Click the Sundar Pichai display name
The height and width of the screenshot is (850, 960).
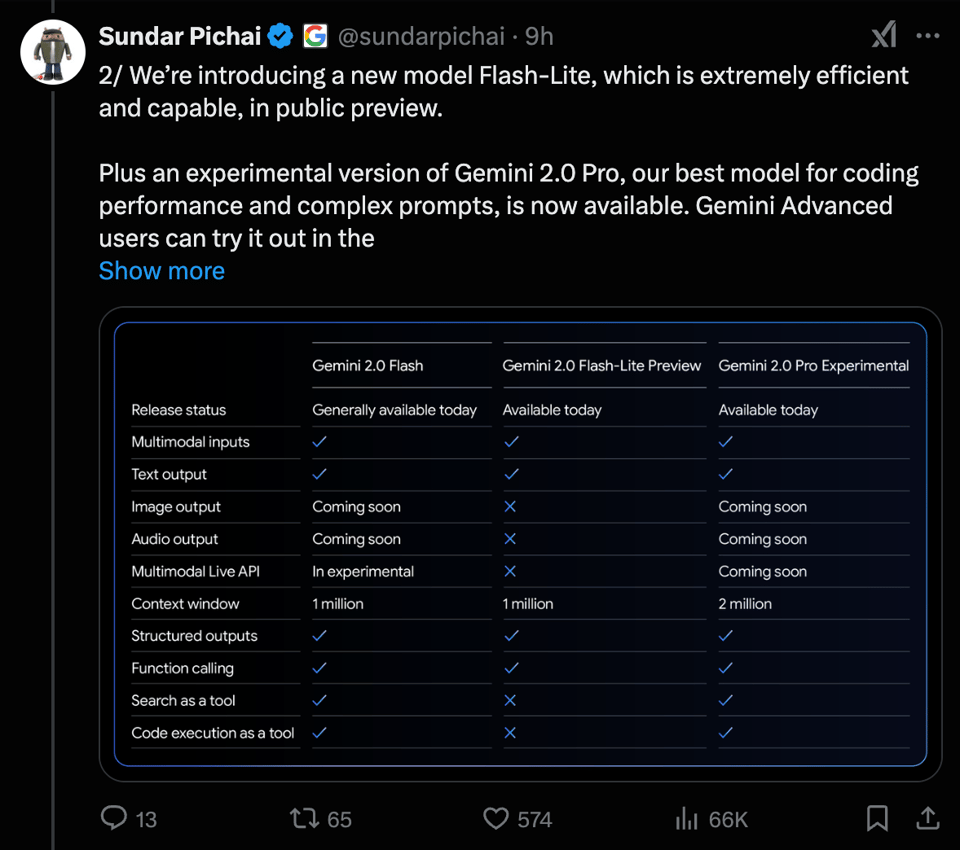tap(180, 37)
